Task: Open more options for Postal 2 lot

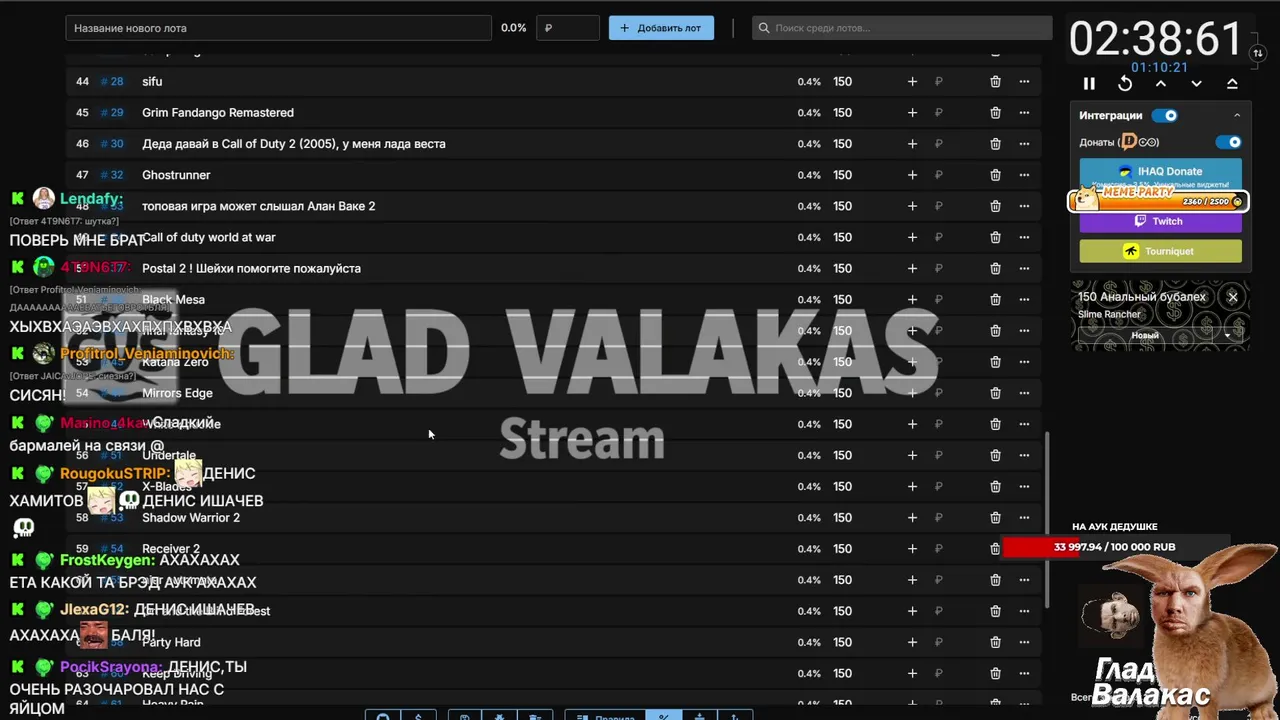Action: tap(1024, 268)
